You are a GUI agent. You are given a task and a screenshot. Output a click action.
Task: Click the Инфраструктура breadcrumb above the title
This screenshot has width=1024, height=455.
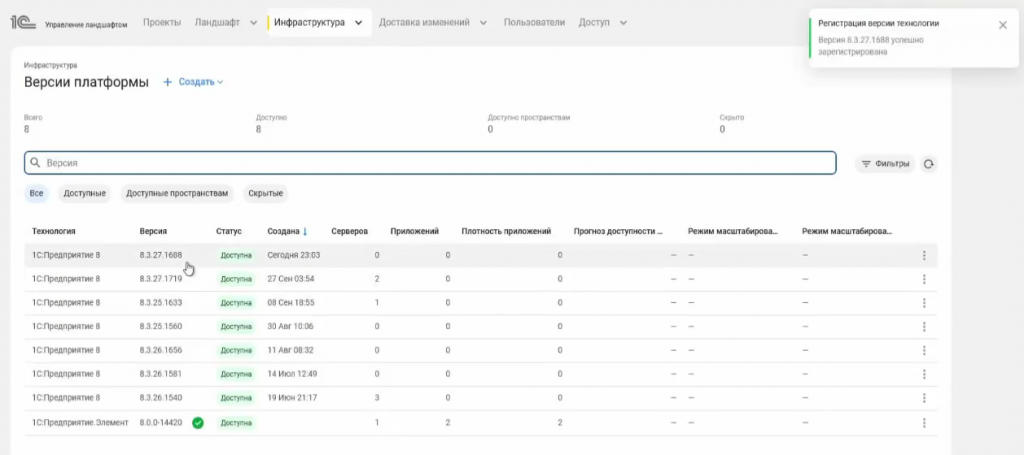point(50,65)
